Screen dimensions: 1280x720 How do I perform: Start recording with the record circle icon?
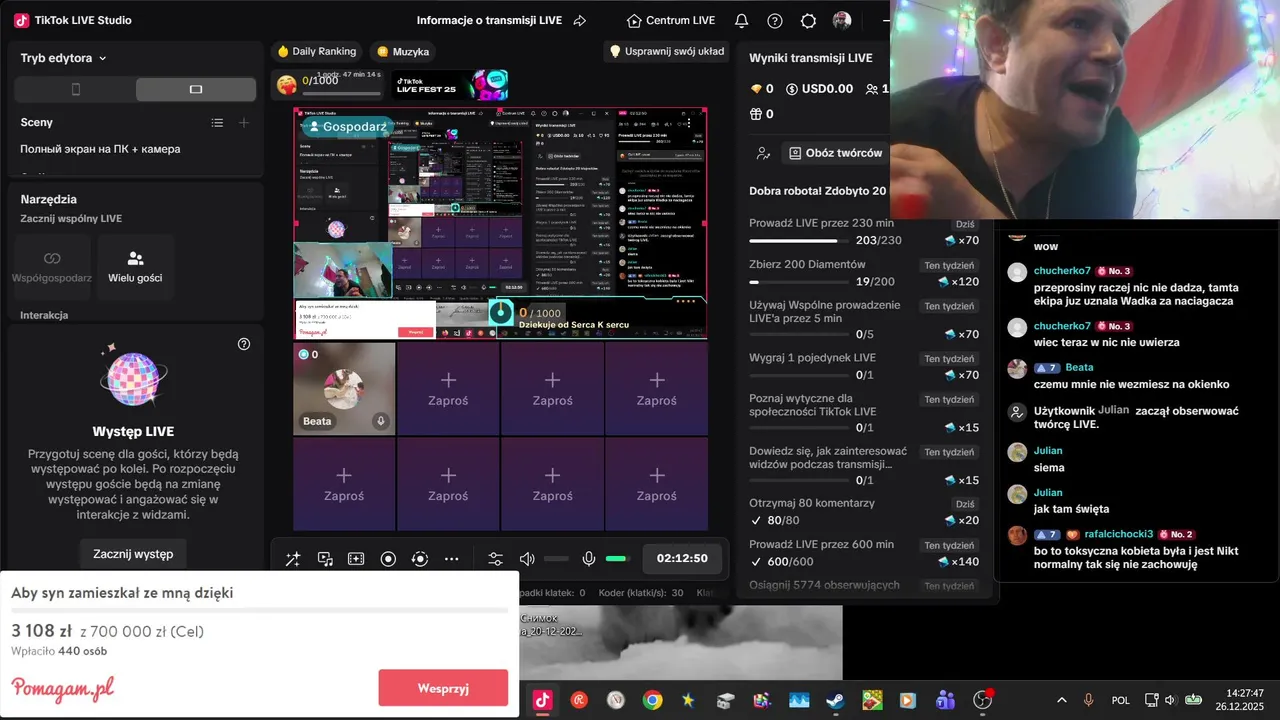click(x=388, y=559)
